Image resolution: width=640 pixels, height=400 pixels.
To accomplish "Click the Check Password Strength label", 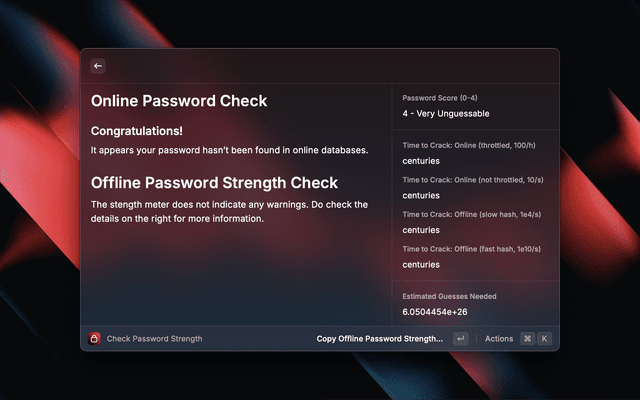I will (x=154, y=338).
